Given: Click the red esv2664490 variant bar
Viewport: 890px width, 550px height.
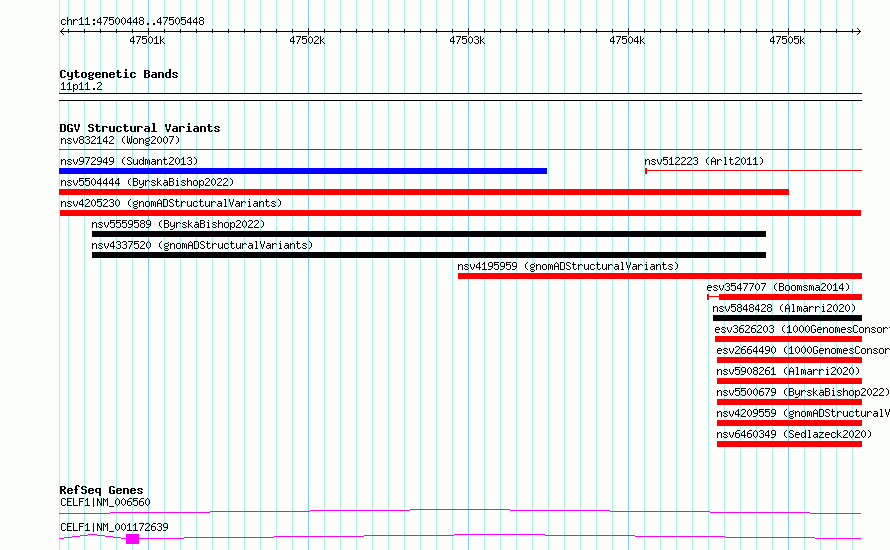Looking at the screenshot, I should click(789, 360).
